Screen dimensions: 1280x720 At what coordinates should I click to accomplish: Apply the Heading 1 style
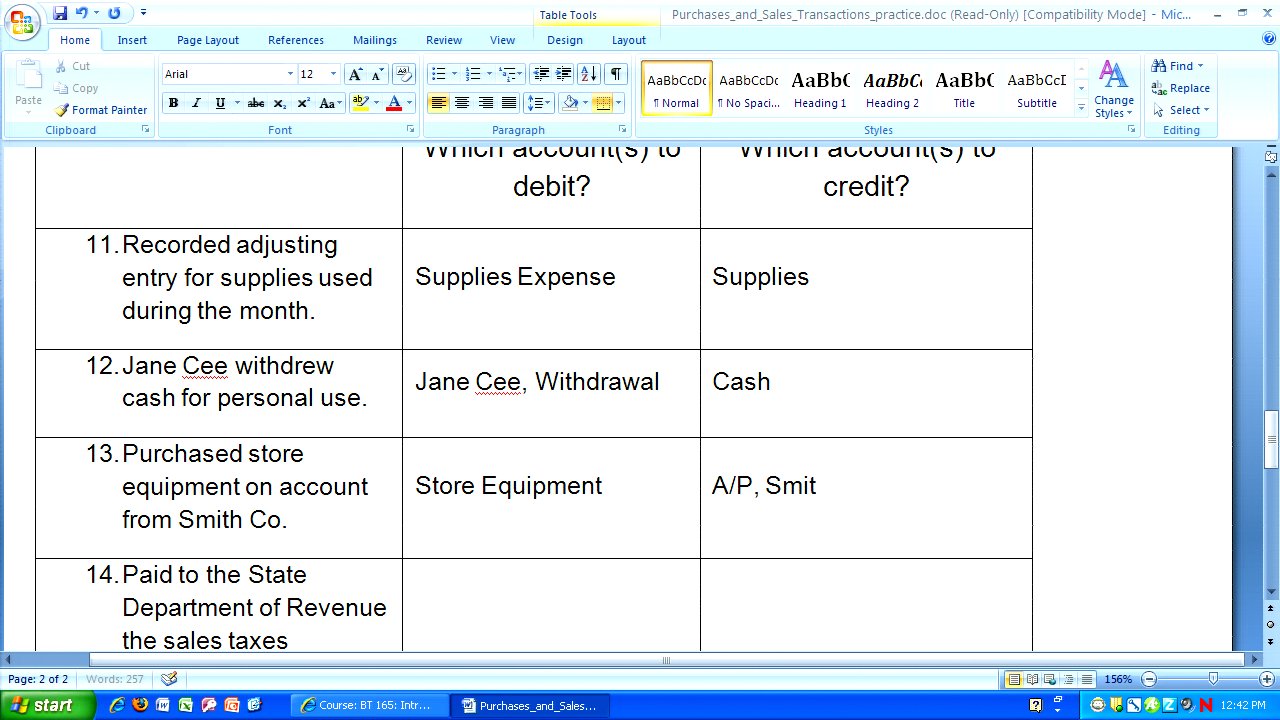(x=820, y=88)
